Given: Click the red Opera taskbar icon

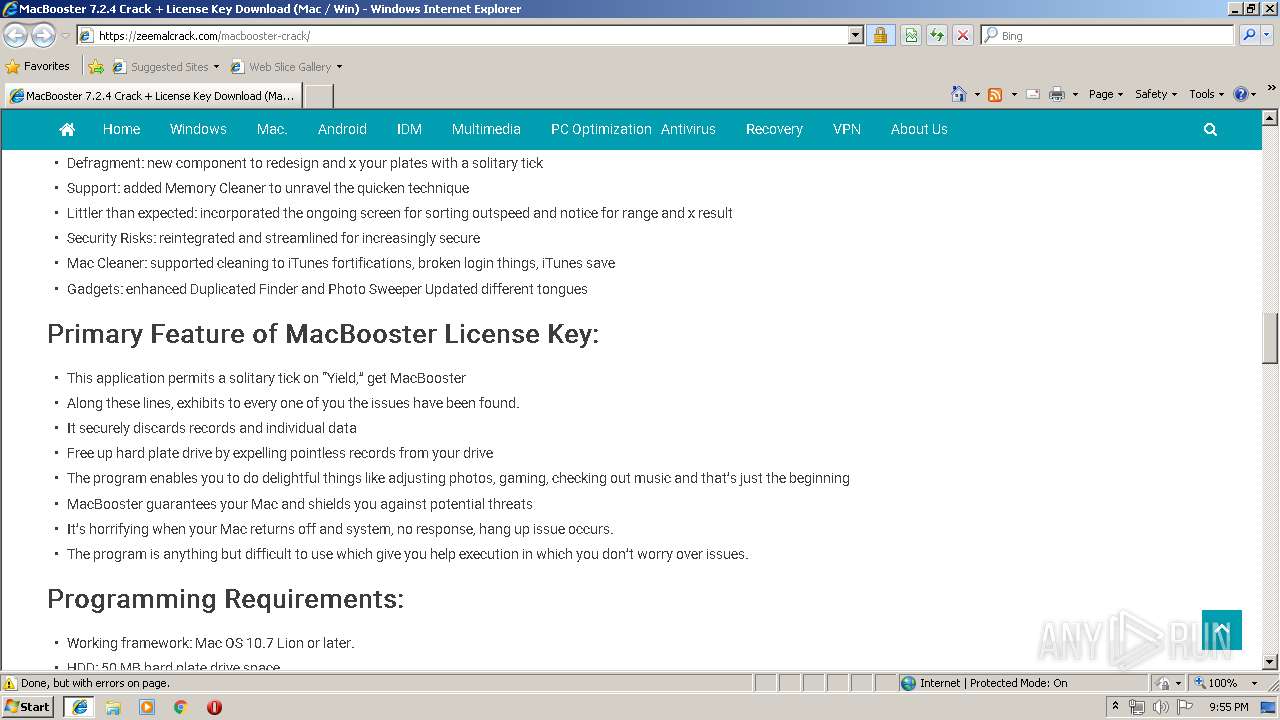Looking at the screenshot, I should tap(214, 707).
